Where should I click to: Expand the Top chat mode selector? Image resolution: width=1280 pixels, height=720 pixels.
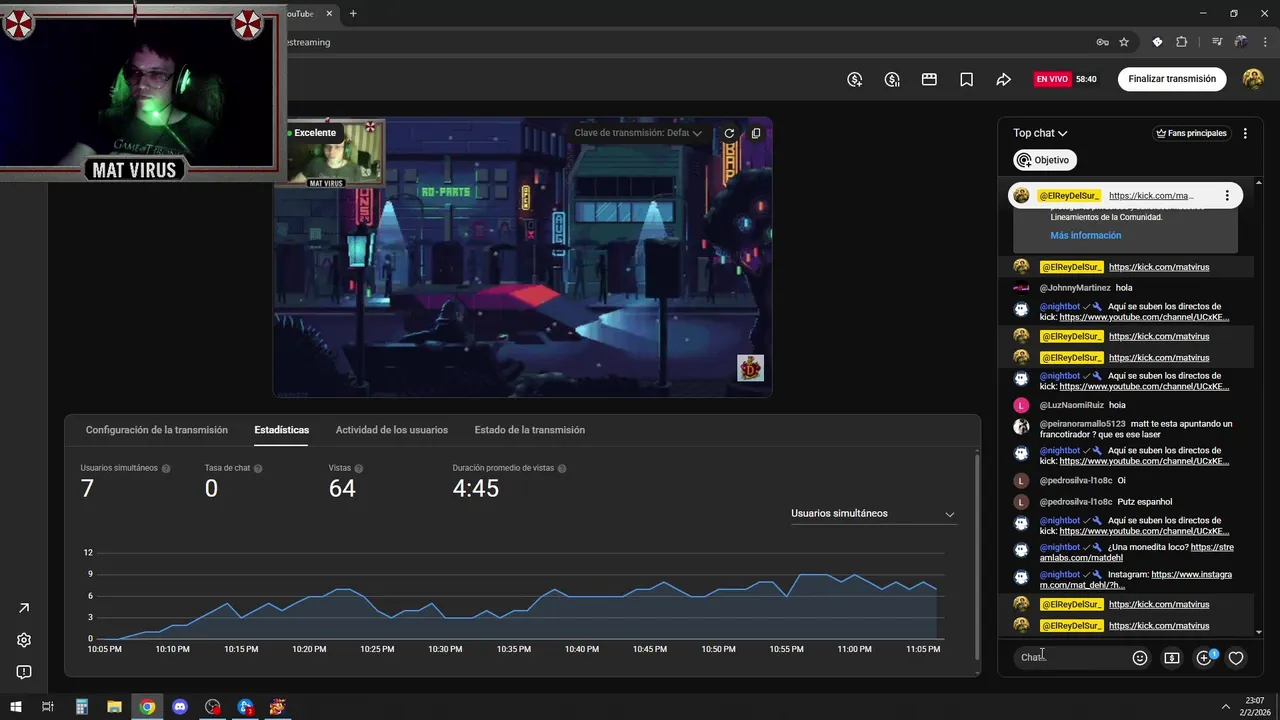coord(1040,133)
